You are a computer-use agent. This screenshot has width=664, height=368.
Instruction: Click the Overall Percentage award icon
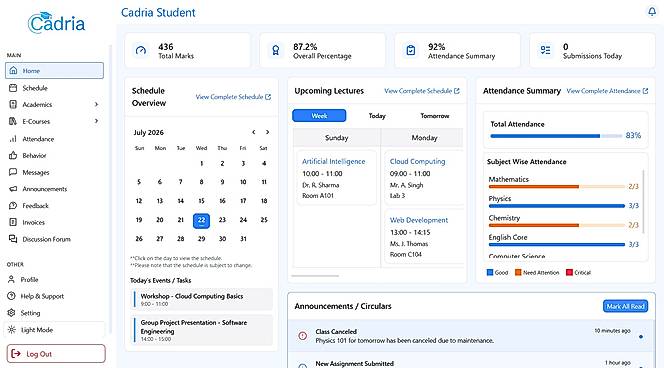[276, 51]
